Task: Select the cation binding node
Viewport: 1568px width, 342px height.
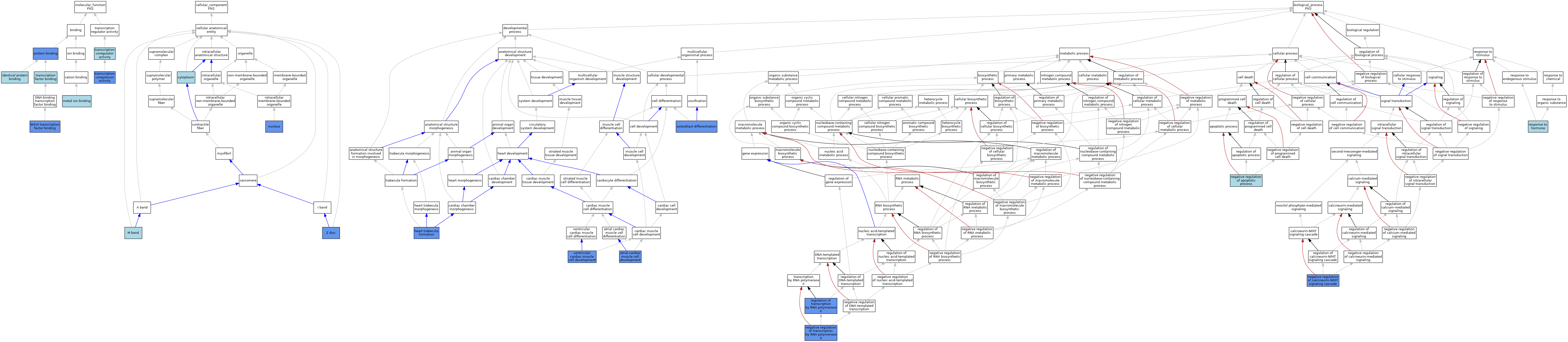Action: click(76, 77)
